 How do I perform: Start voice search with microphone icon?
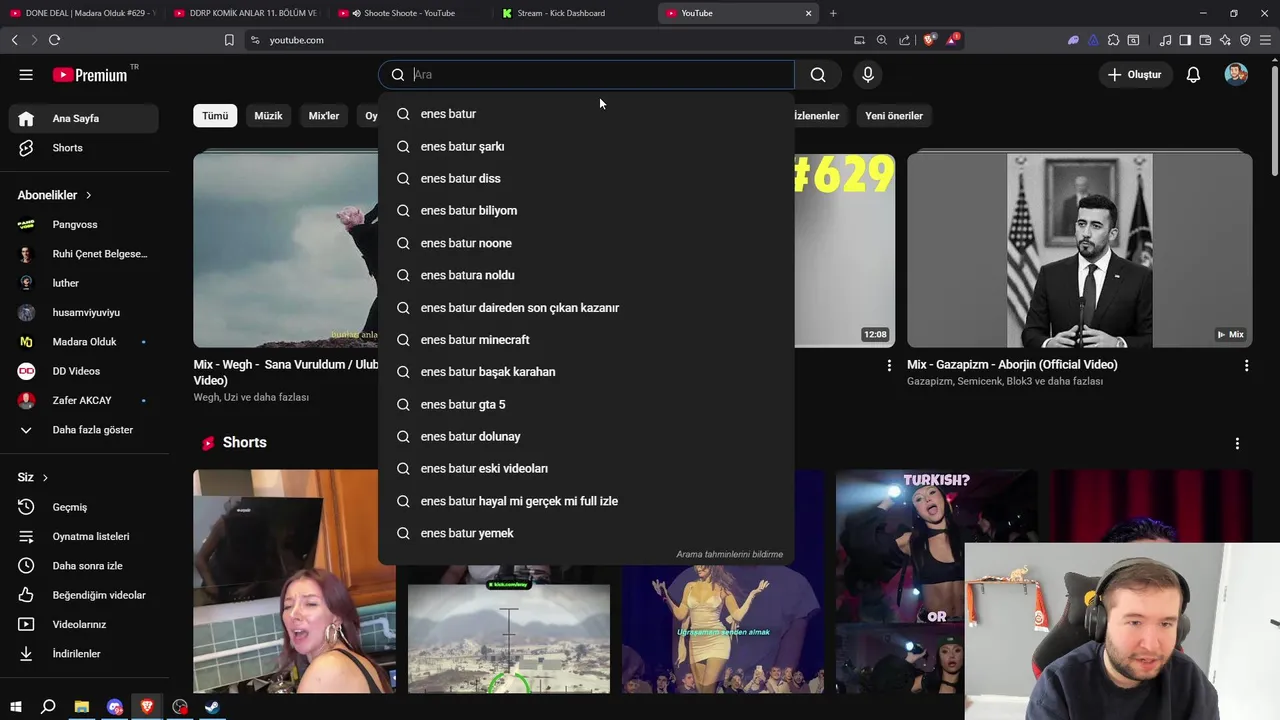click(x=867, y=75)
